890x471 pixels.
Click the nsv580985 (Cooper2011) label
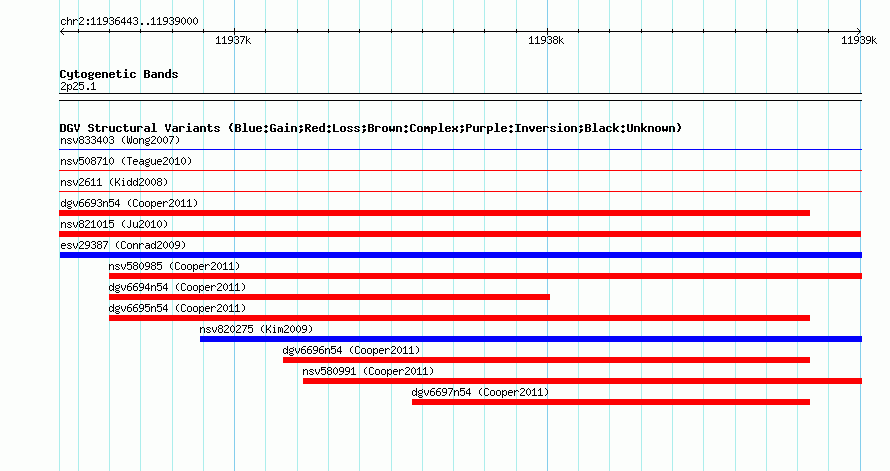(x=174, y=266)
